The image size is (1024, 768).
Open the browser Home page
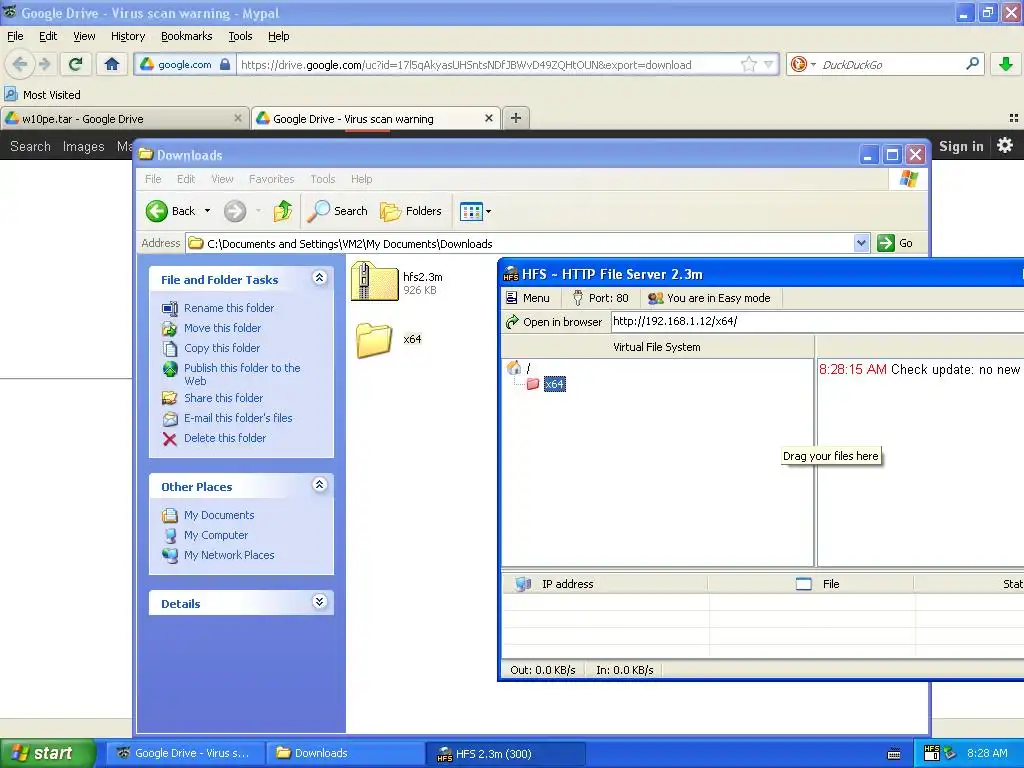(112, 64)
